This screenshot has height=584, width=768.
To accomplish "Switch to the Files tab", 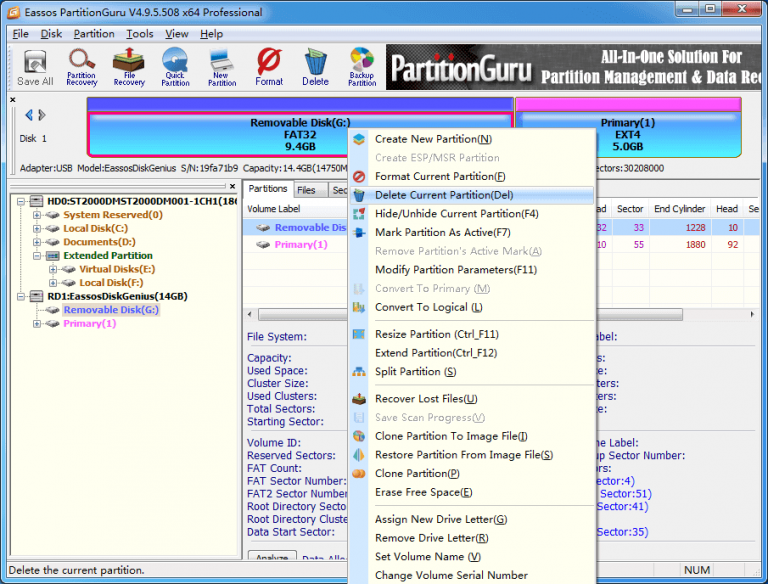I will pyautogui.click(x=306, y=189).
